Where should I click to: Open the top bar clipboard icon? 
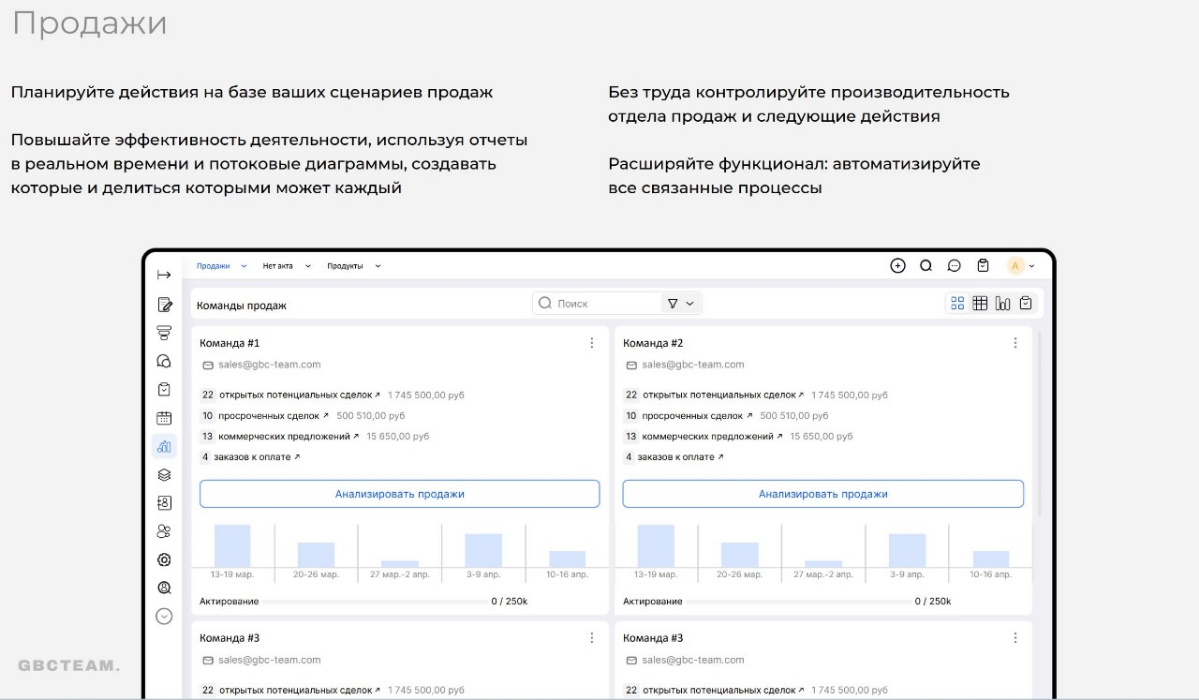(983, 265)
